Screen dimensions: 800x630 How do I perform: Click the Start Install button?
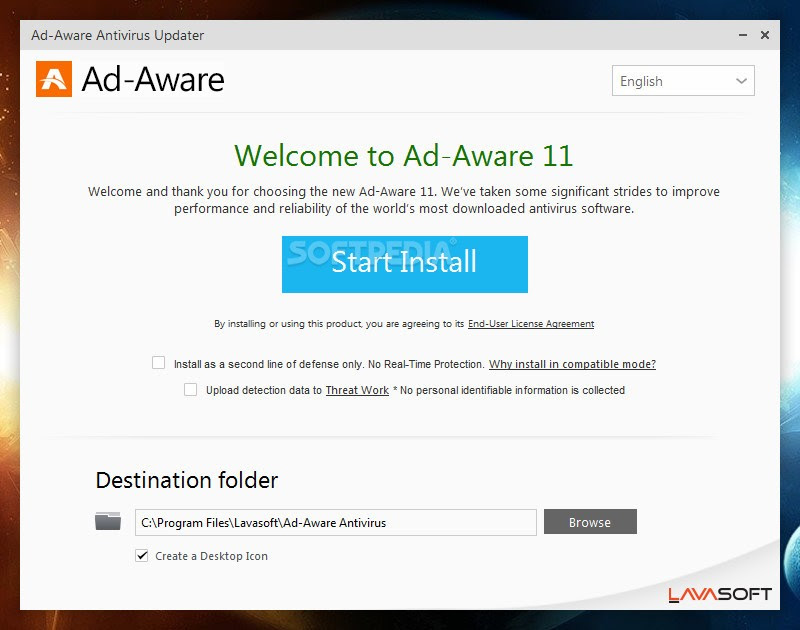tap(405, 264)
